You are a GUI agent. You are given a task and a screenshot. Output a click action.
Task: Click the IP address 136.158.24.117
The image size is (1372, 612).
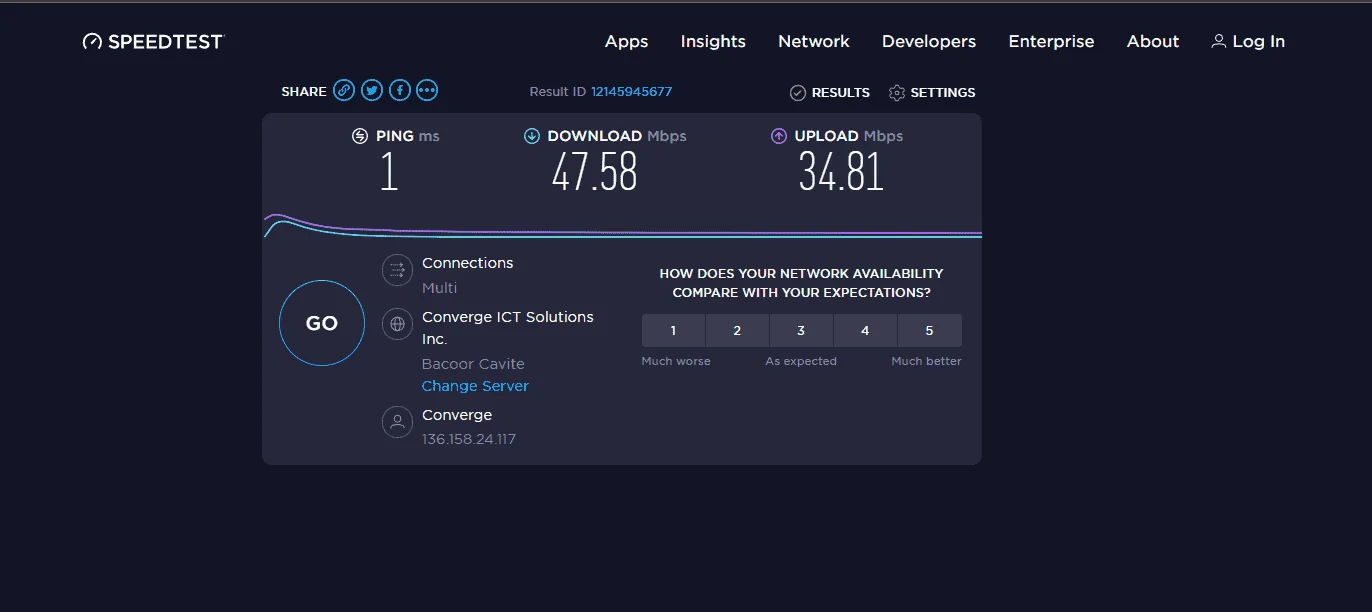(469, 439)
